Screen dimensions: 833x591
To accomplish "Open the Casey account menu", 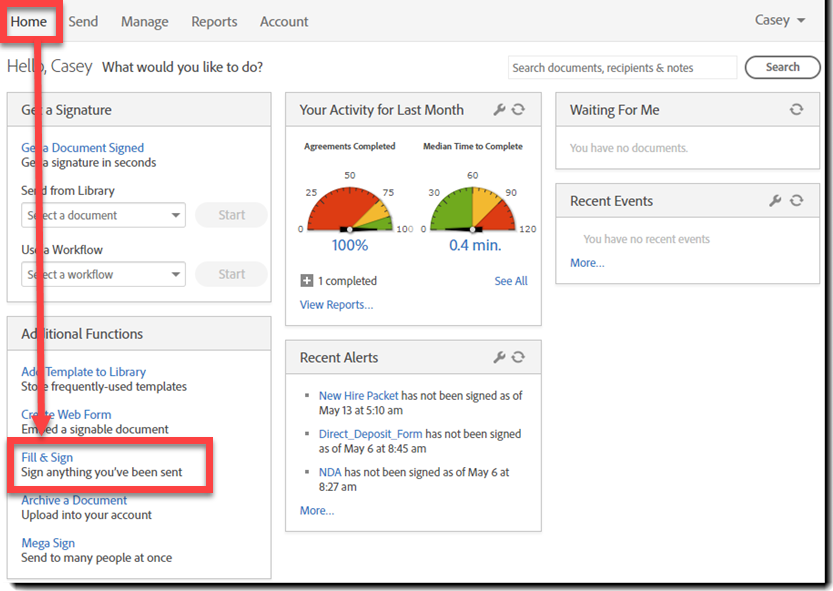I will tap(780, 20).
